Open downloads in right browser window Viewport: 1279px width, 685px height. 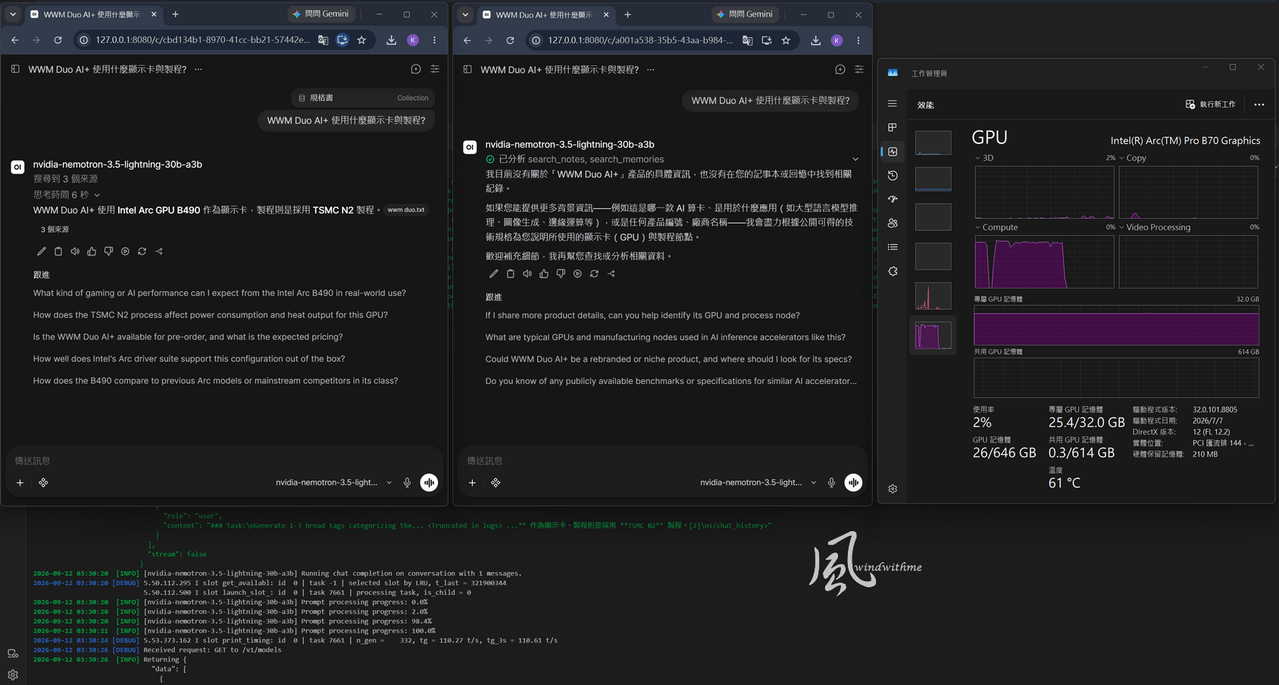coord(815,40)
